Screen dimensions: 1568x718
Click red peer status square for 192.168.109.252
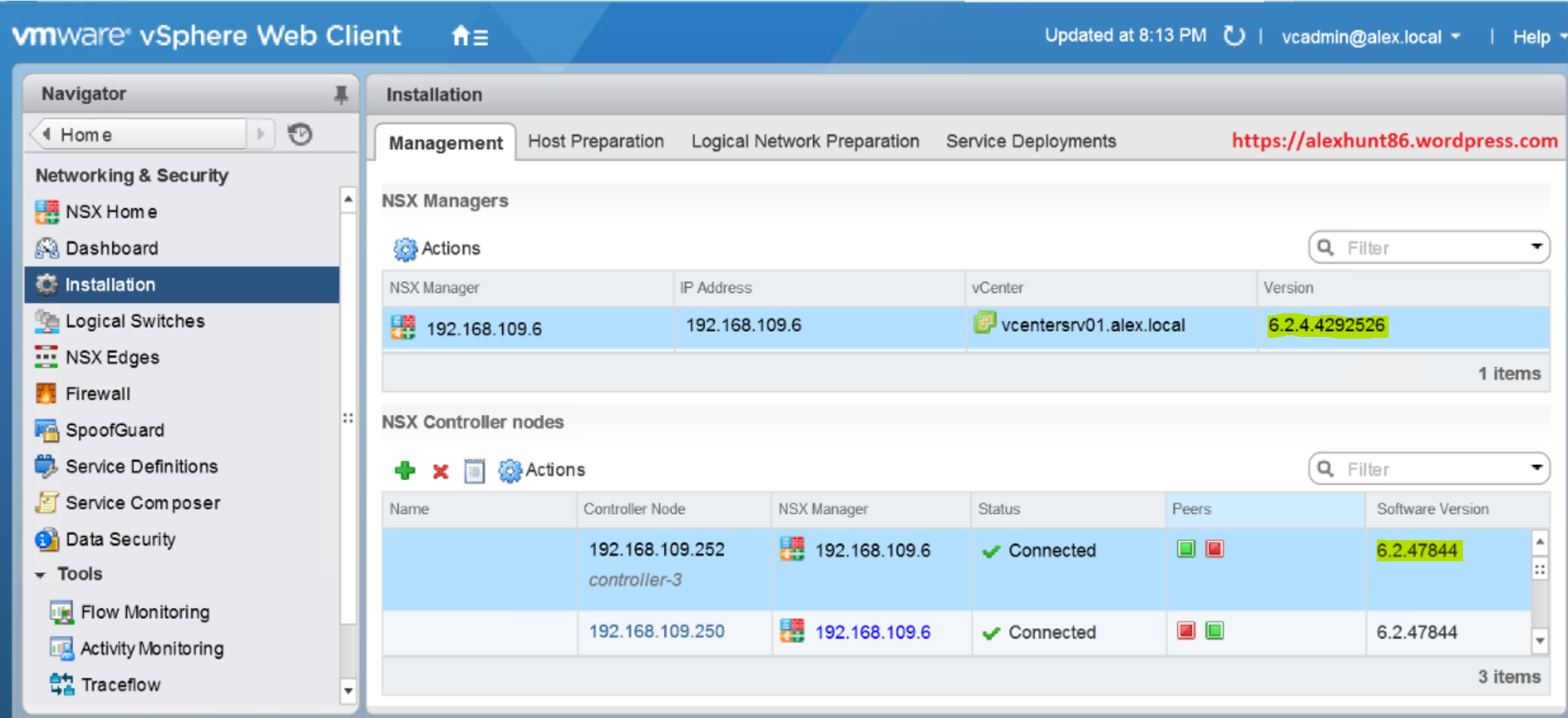coord(1214,549)
